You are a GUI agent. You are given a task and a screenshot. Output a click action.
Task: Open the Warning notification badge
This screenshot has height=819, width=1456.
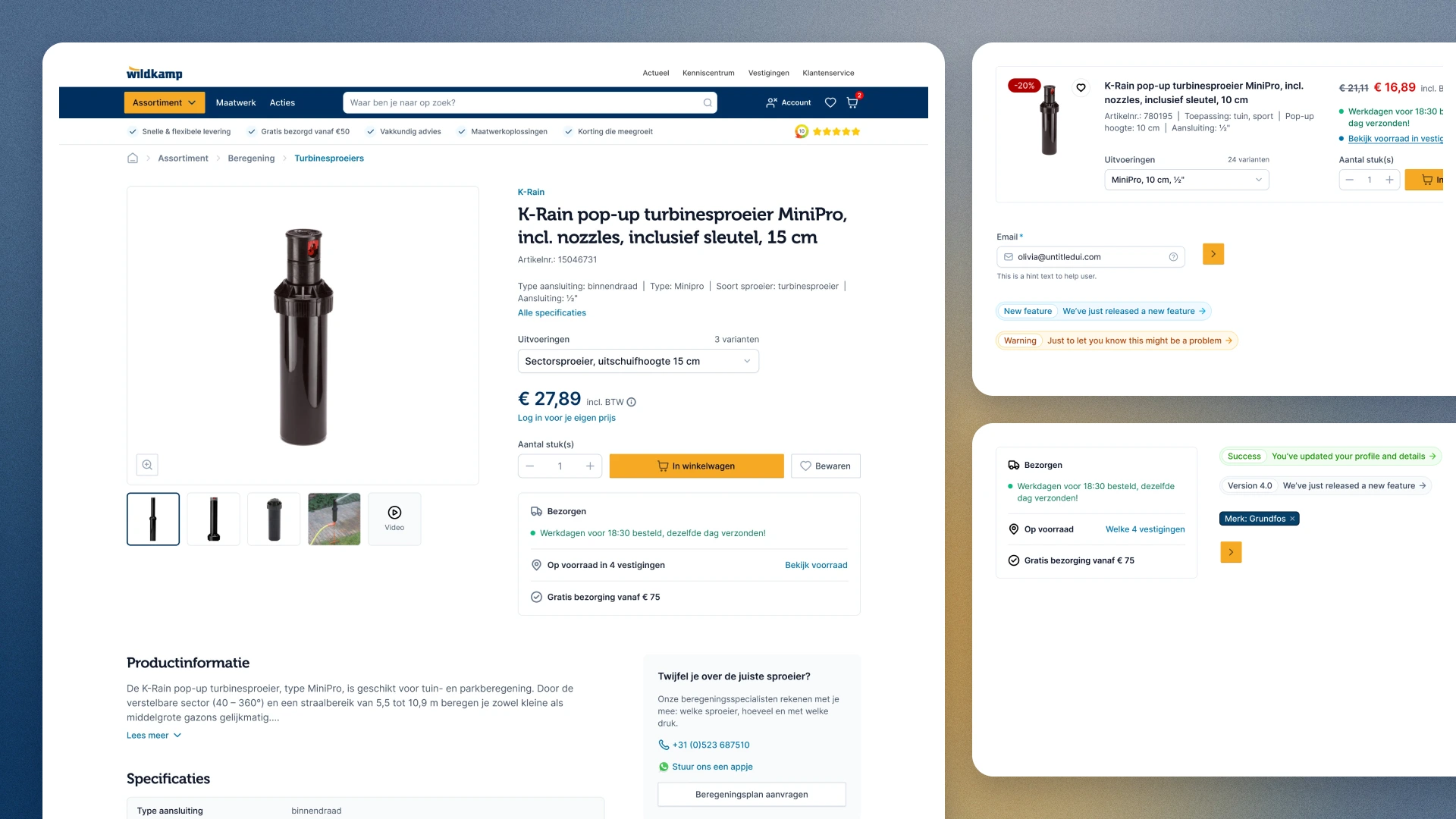[1116, 340]
